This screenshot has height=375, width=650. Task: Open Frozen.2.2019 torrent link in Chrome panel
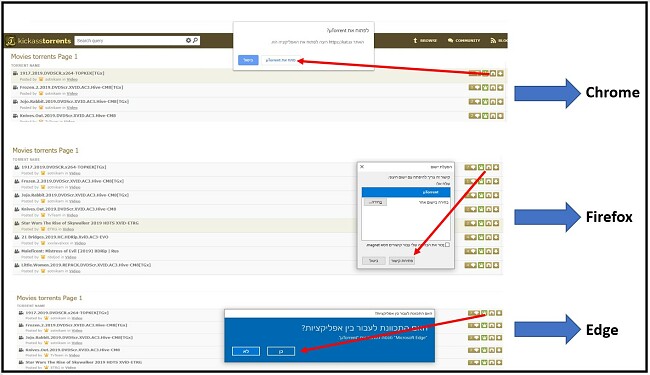pyautogui.click(x=71, y=87)
